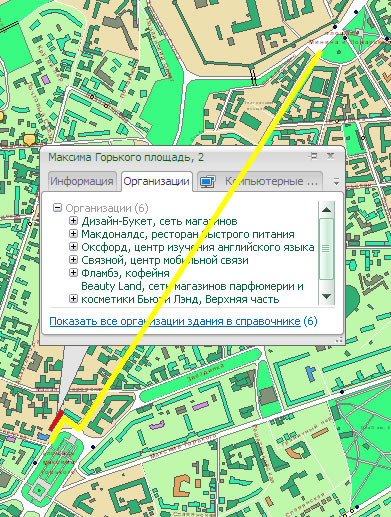Viewport: 391px width, 517px height.
Task: Click the scrollbar down arrow in list
Action: [326, 296]
